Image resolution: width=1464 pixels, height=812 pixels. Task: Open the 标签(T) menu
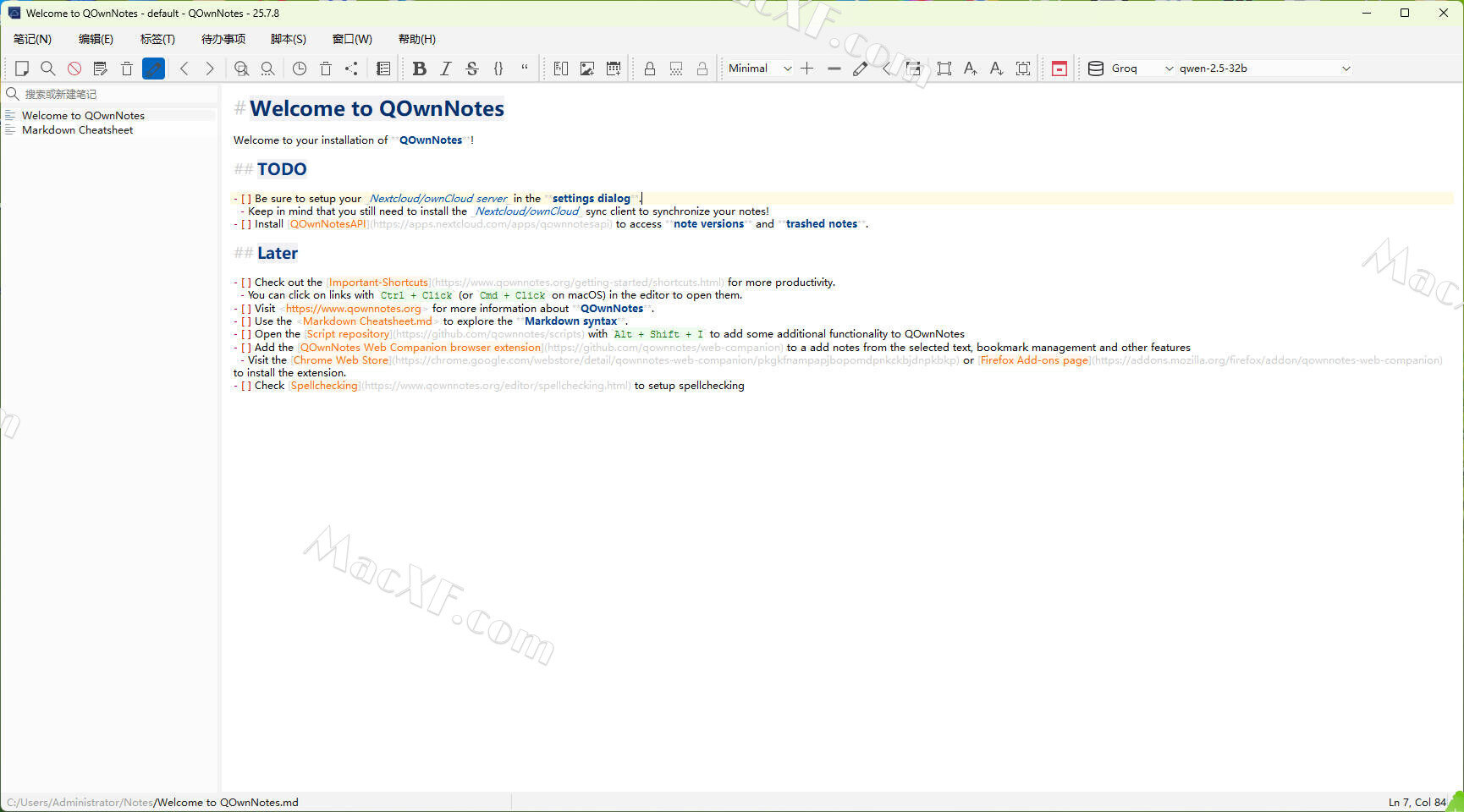pyautogui.click(x=157, y=39)
